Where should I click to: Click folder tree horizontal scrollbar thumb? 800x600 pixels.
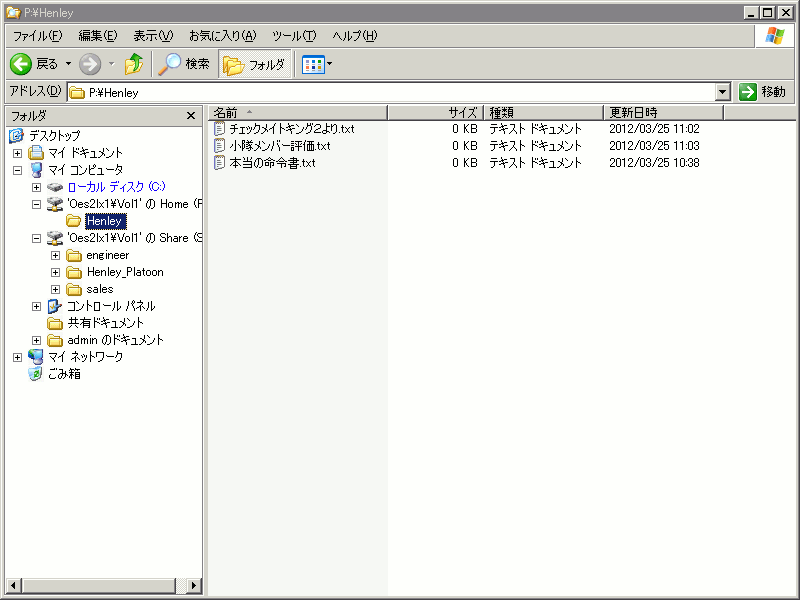[x=98, y=586]
